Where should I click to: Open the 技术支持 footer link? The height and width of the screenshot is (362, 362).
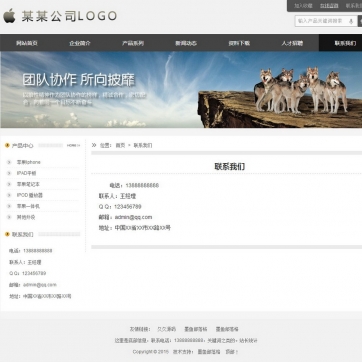209,352
